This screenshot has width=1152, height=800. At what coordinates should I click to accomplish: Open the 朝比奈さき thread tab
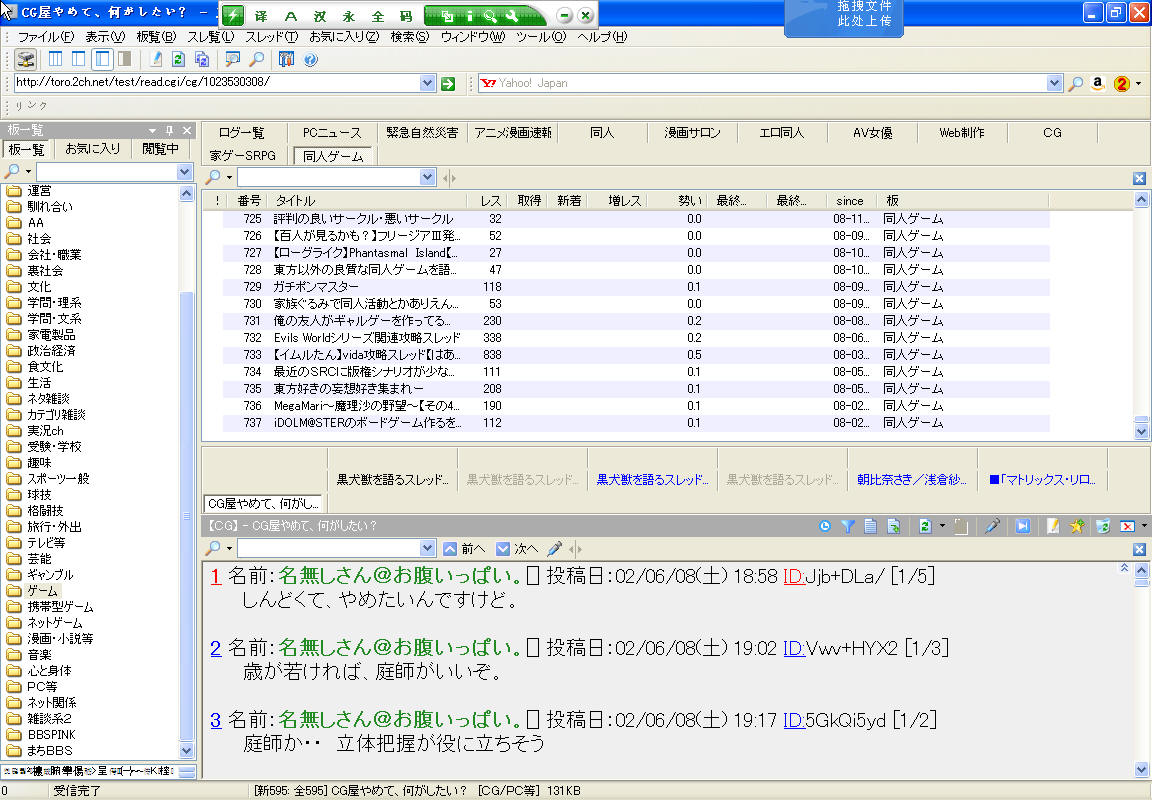pos(912,480)
